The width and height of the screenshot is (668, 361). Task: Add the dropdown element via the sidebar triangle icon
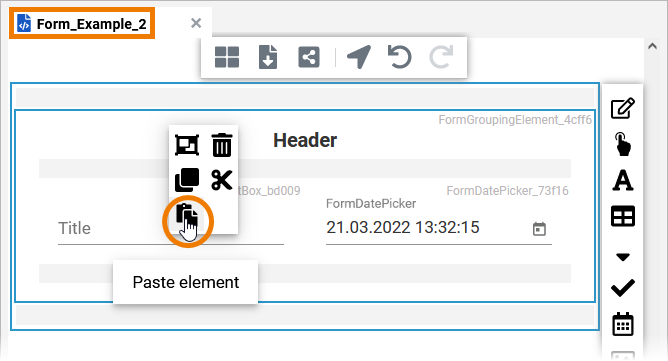click(x=623, y=257)
